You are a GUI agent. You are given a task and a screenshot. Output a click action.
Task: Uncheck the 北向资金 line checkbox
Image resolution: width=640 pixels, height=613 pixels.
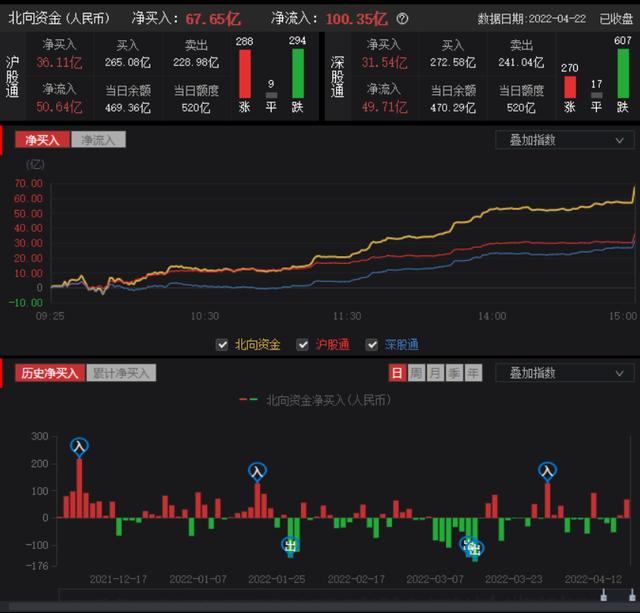click(x=222, y=345)
